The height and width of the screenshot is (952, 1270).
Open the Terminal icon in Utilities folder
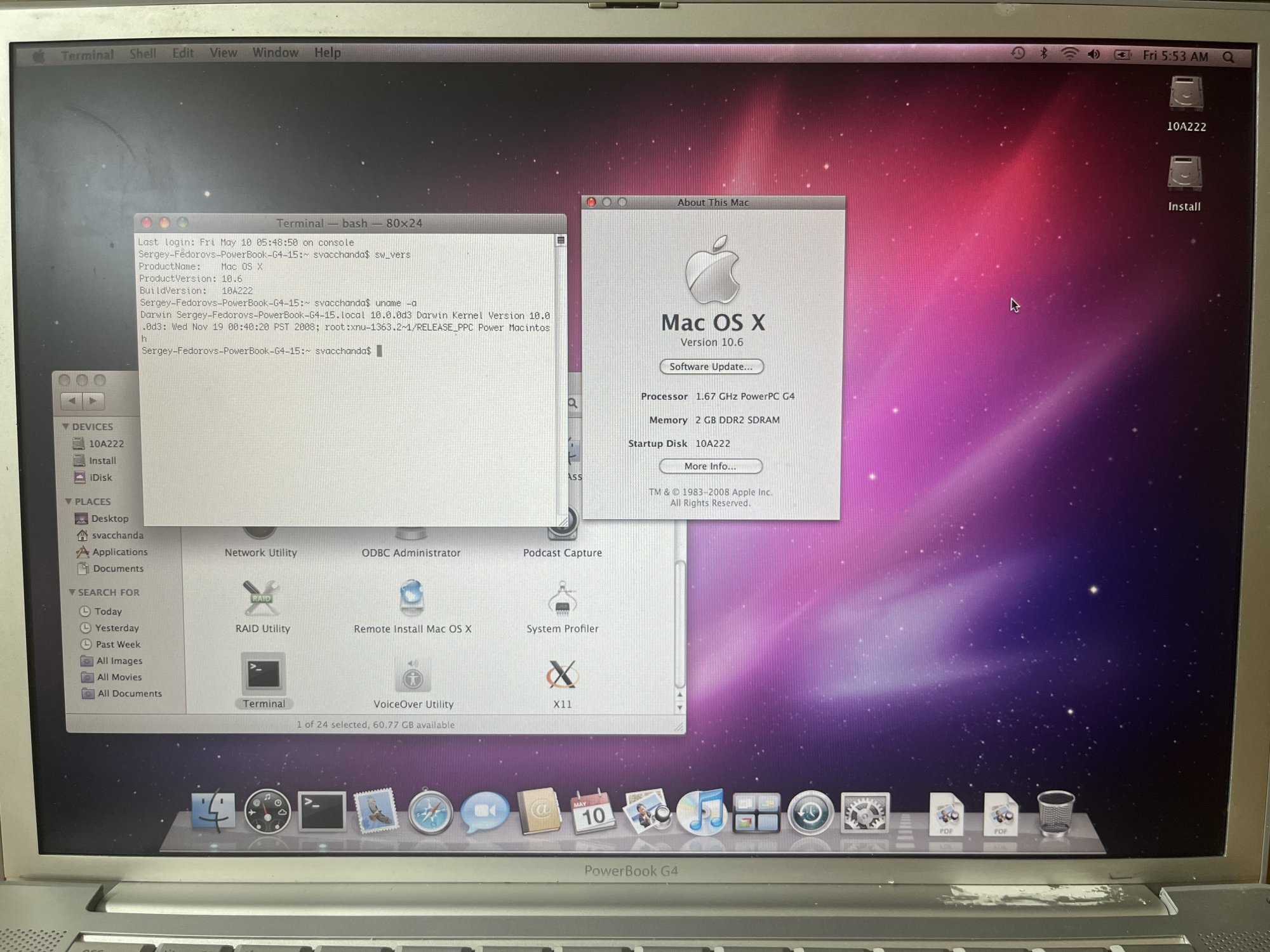pyautogui.click(x=263, y=675)
